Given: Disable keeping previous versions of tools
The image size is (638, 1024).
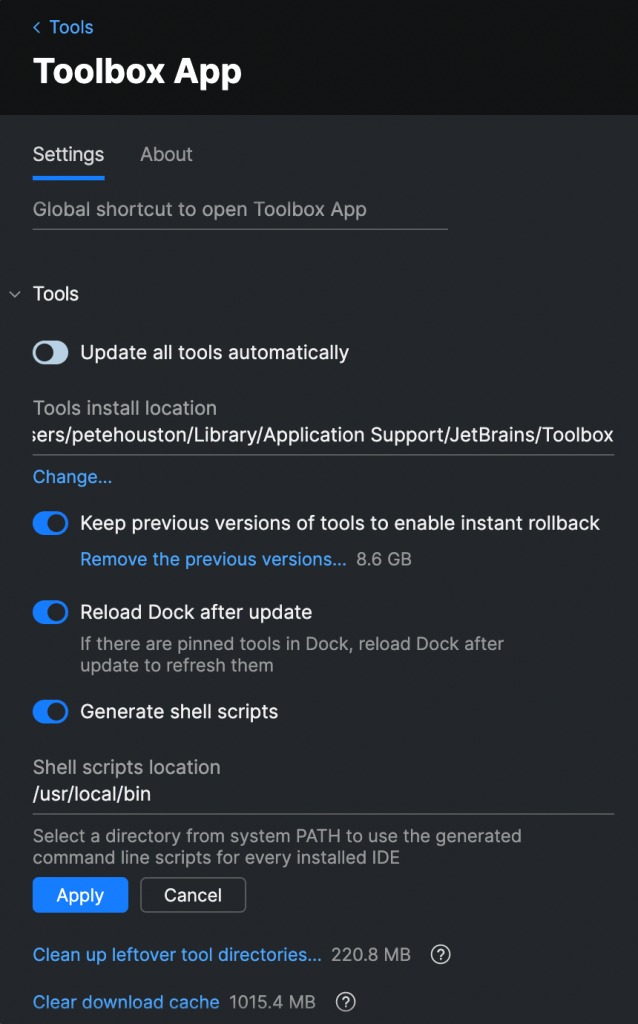Looking at the screenshot, I should pos(50,523).
